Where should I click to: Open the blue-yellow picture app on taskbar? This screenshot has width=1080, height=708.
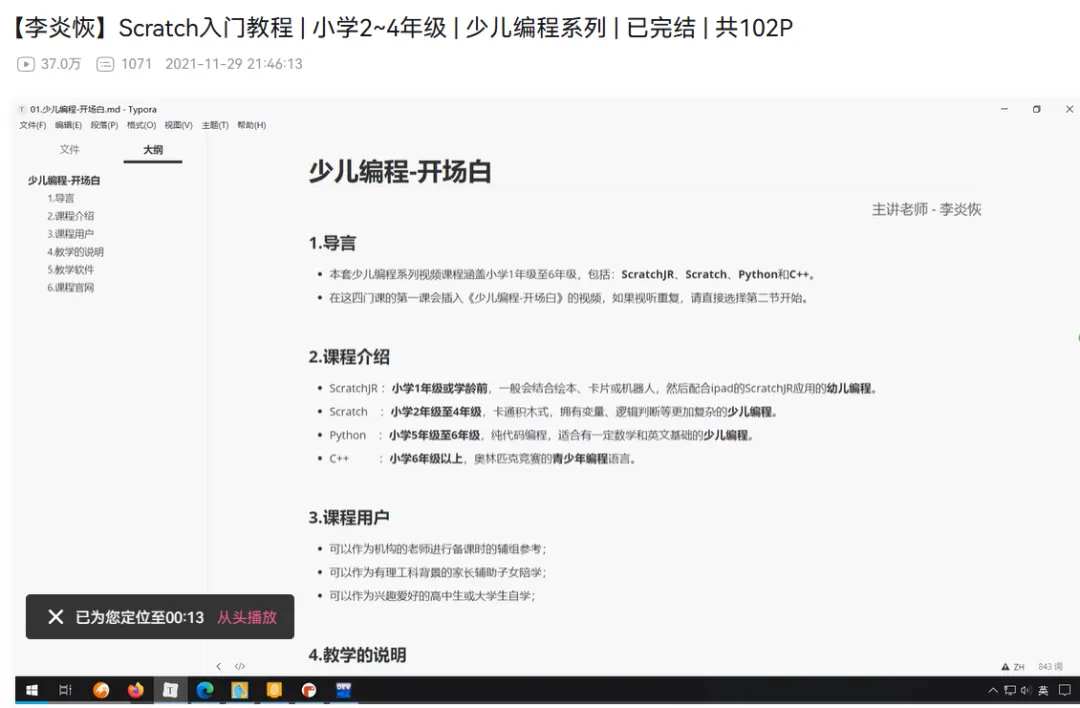(x=240, y=690)
